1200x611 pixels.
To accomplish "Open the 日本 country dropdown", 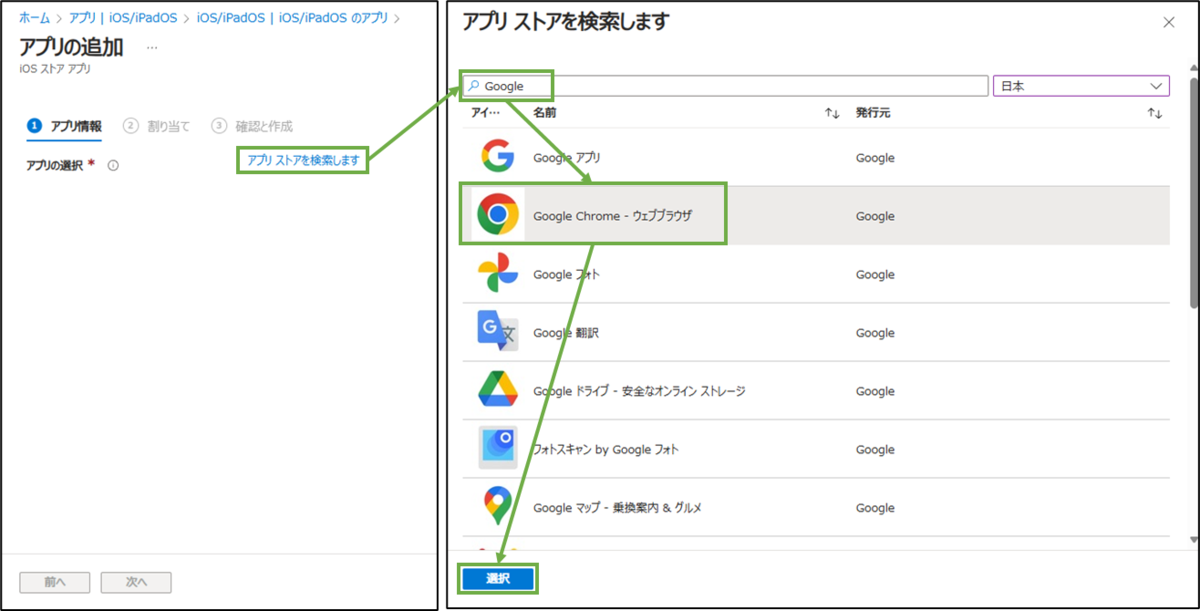I will (x=1081, y=86).
